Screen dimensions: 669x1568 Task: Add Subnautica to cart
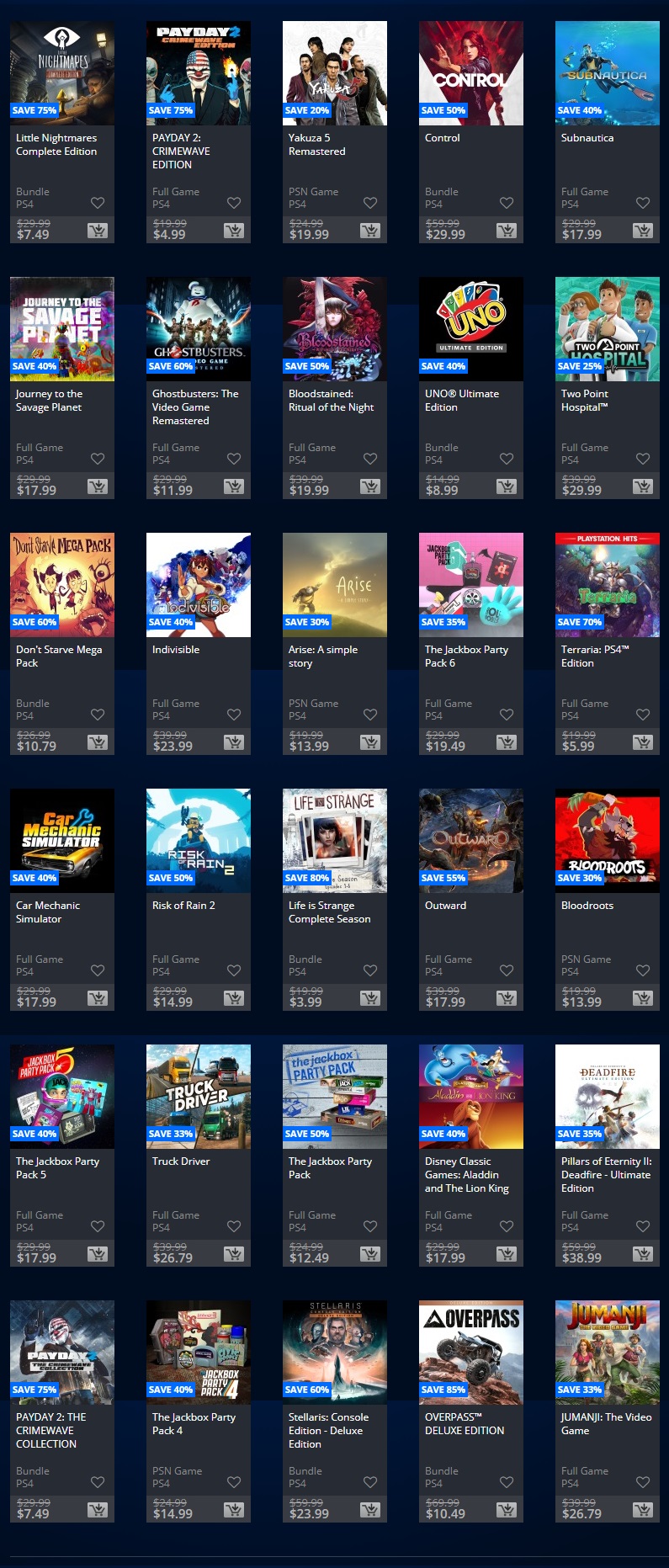[643, 231]
